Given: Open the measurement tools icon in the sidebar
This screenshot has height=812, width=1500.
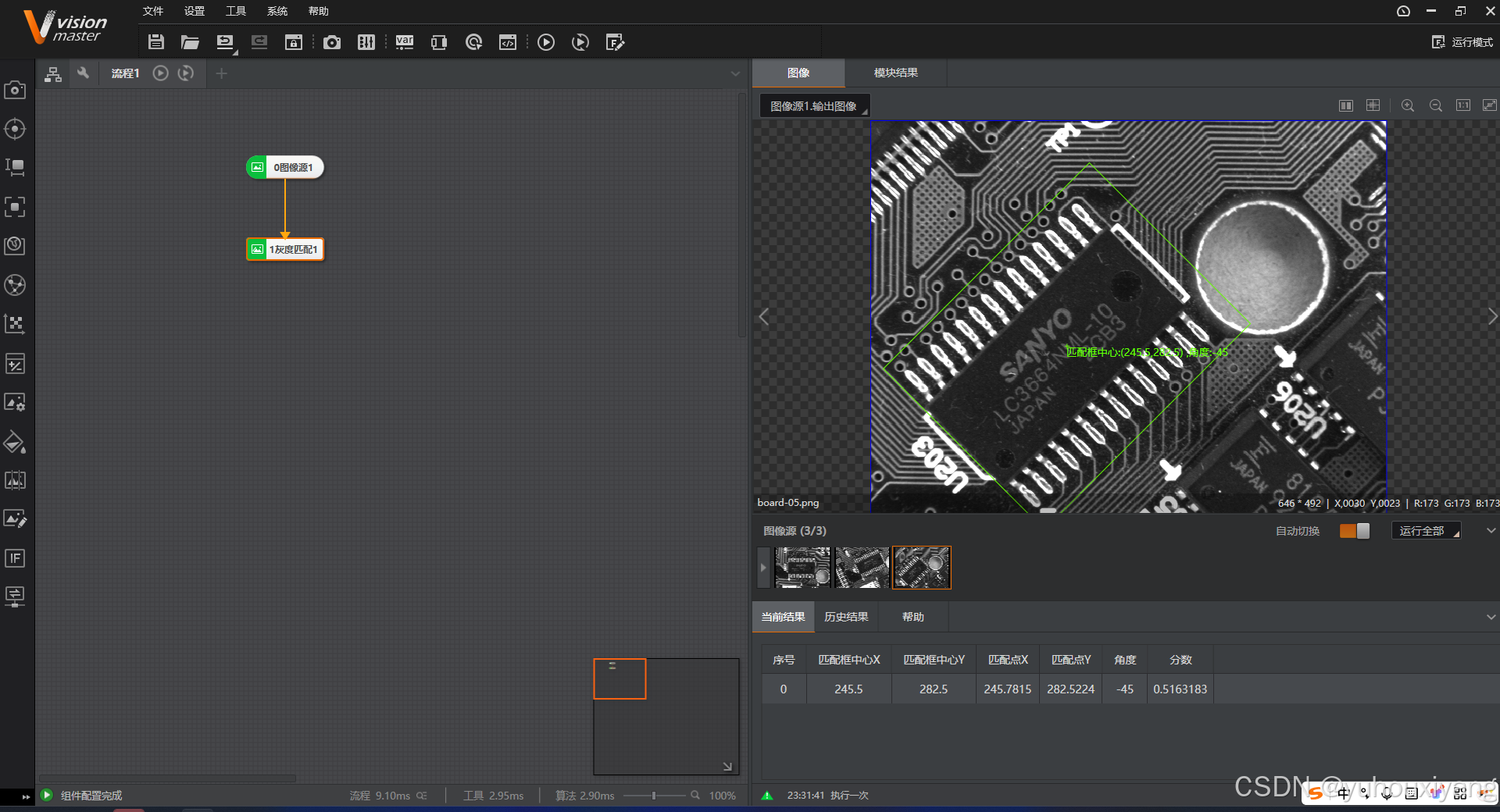Looking at the screenshot, I should click(15, 167).
